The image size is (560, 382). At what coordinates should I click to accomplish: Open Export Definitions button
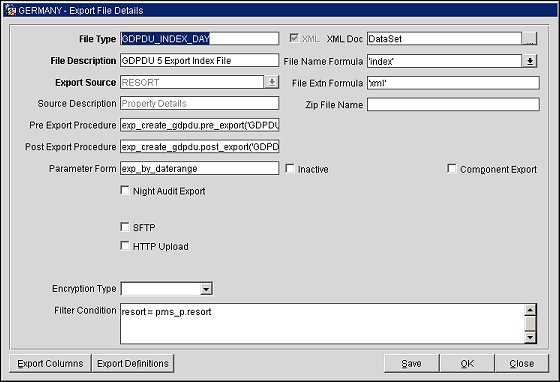(x=133, y=363)
